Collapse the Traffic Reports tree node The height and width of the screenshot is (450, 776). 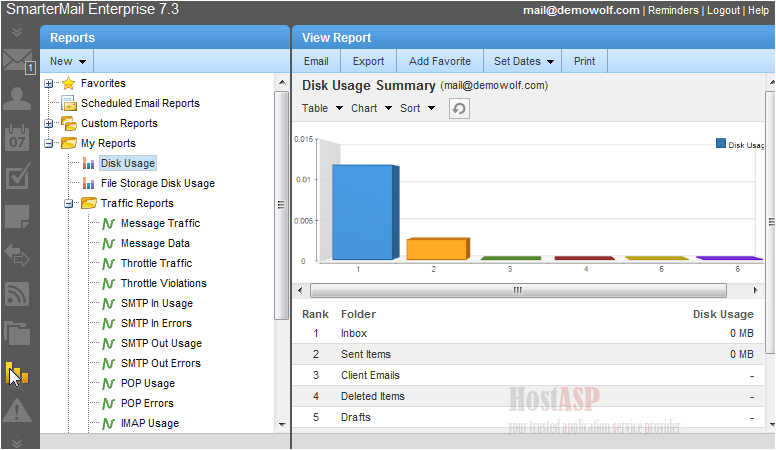pyautogui.click(x=69, y=203)
